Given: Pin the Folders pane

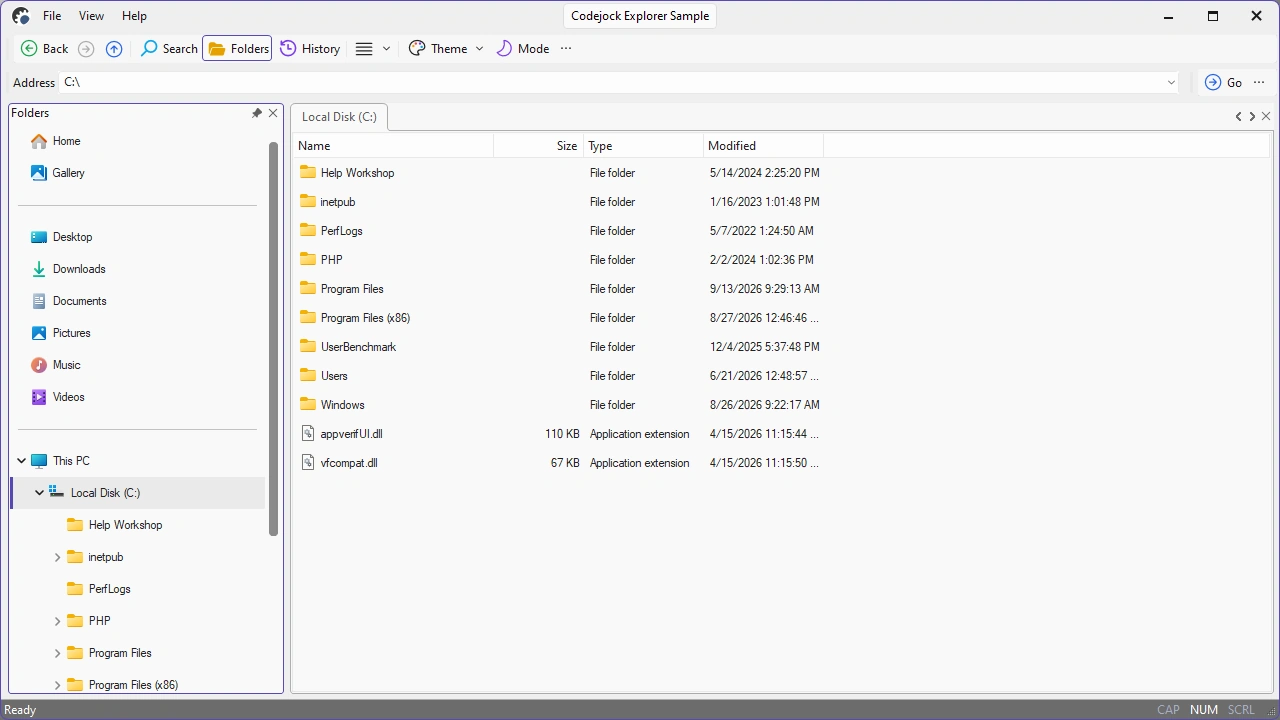Looking at the screenshot, I should [x=257, y=113].
